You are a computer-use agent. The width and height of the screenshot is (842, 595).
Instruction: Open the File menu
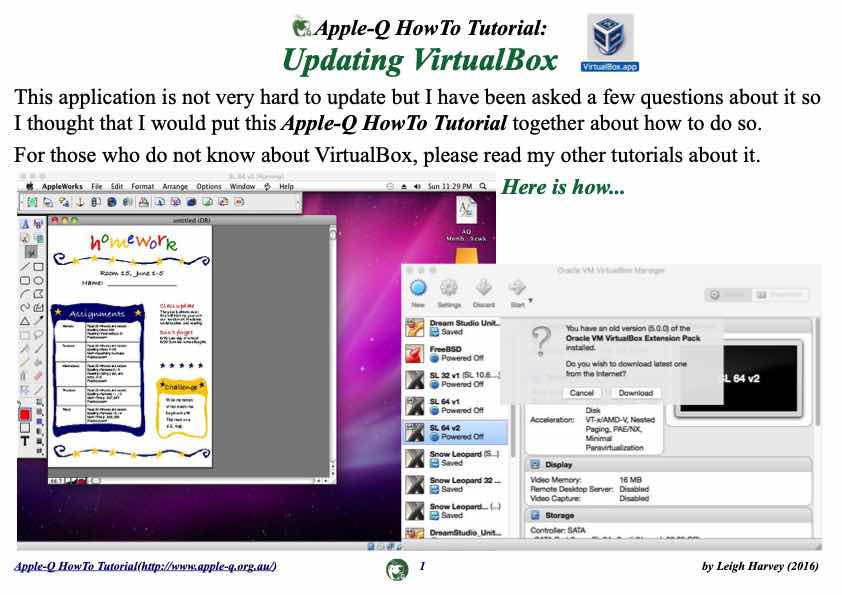[97, 186]
